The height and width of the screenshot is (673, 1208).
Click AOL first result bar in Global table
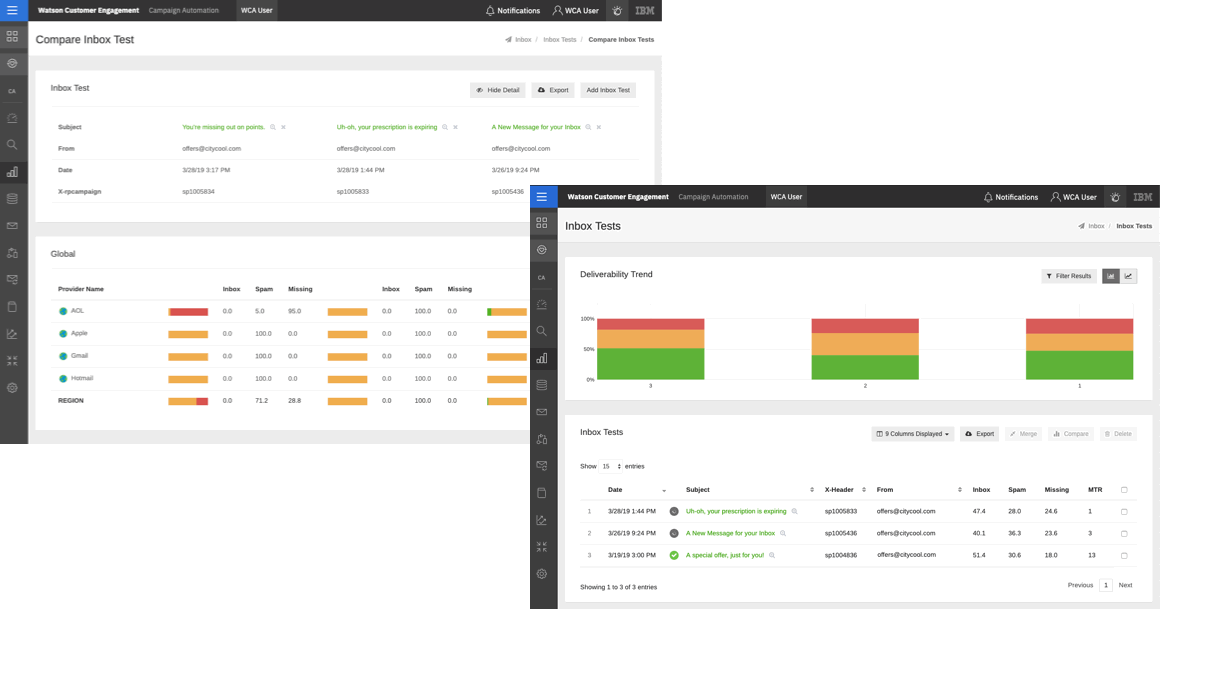coord(188,312)
